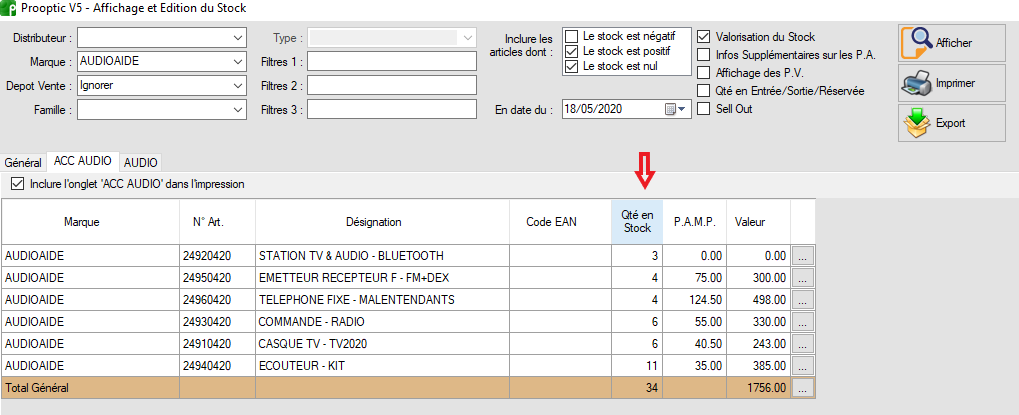Click article number 24960420

coord(207,300)
